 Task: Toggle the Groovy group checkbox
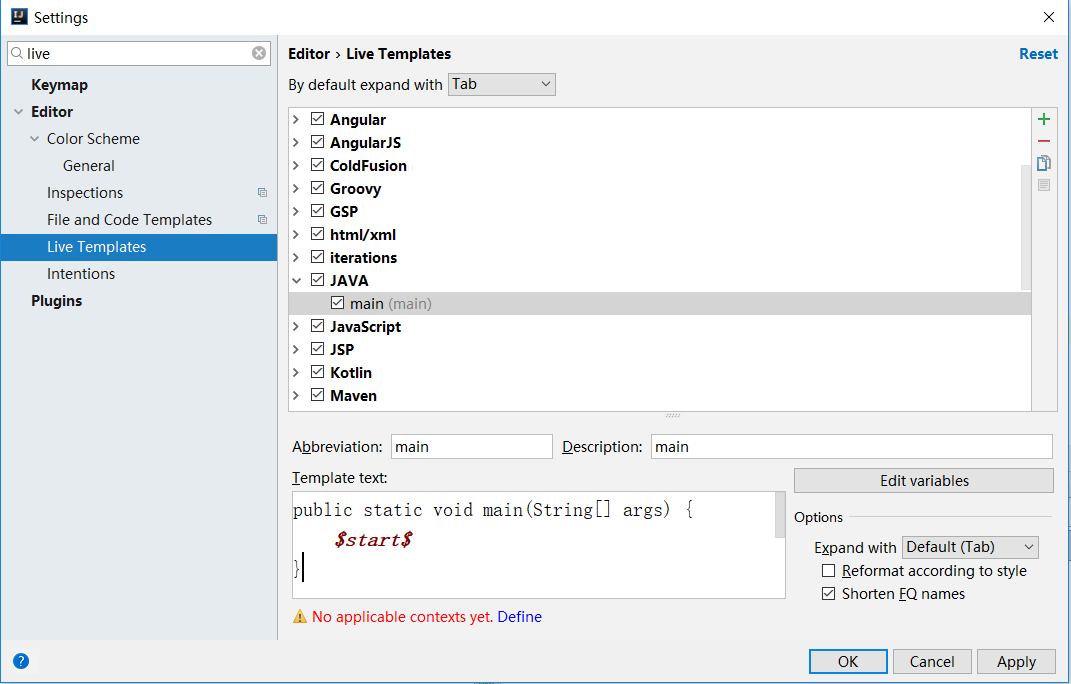click(317, 188)
